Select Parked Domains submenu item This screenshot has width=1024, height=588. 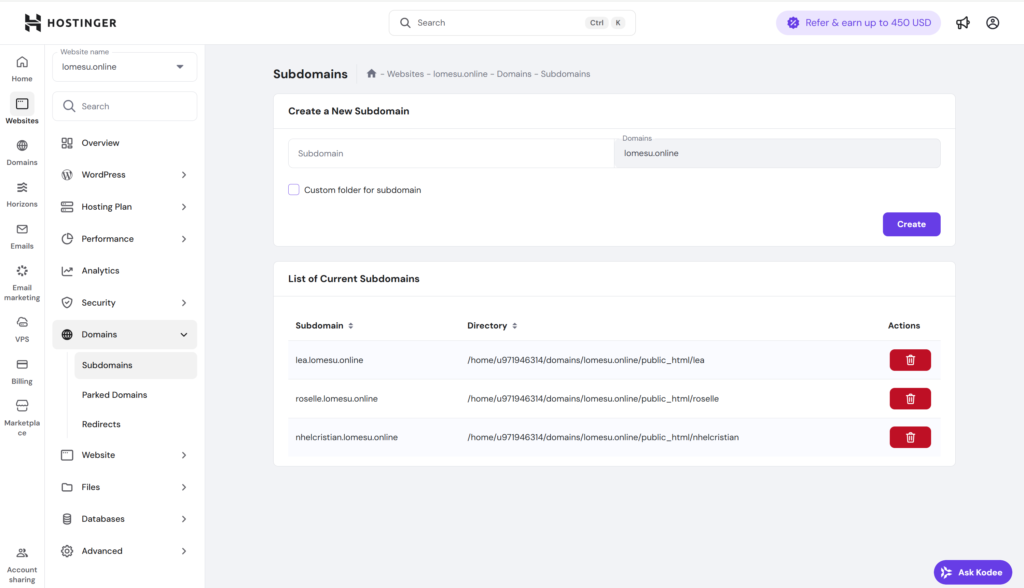click(x=114, y=395)
